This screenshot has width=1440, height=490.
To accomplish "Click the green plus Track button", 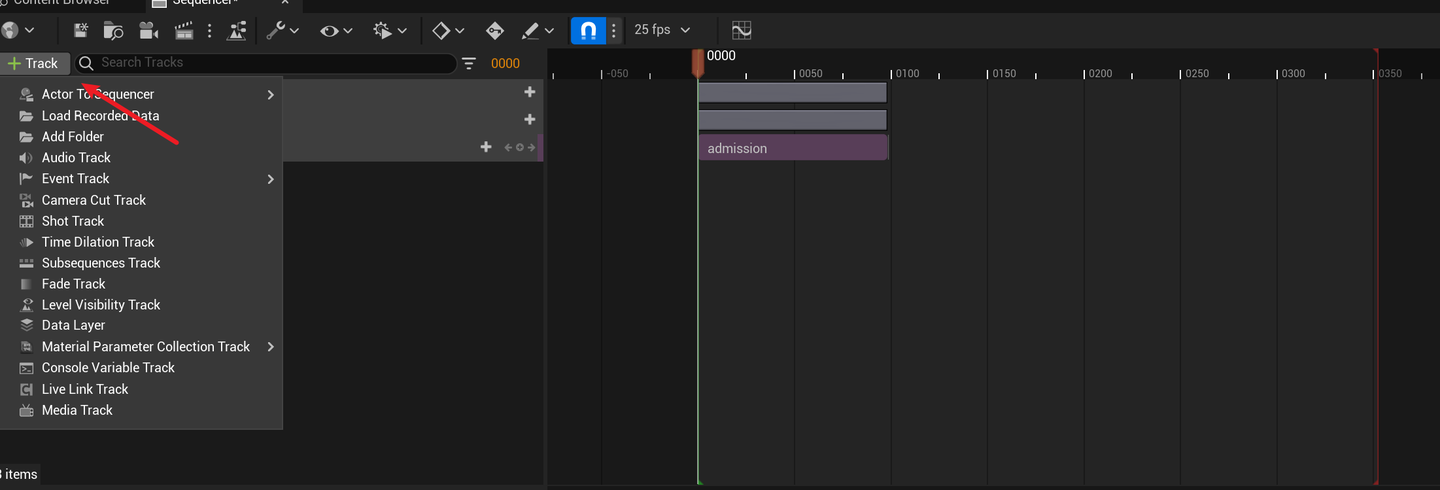I will tap(34, 63).
